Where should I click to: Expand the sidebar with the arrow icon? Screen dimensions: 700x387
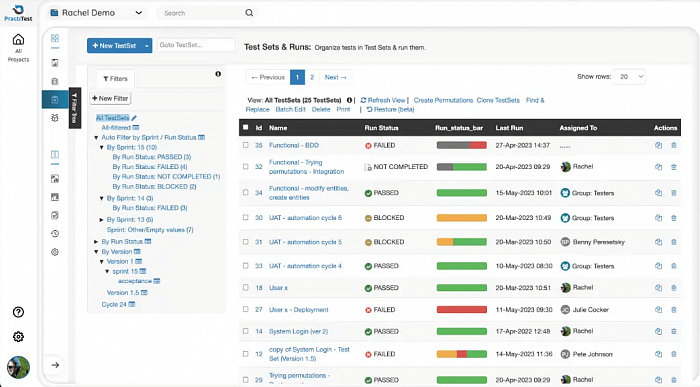(x=55, y=365)
